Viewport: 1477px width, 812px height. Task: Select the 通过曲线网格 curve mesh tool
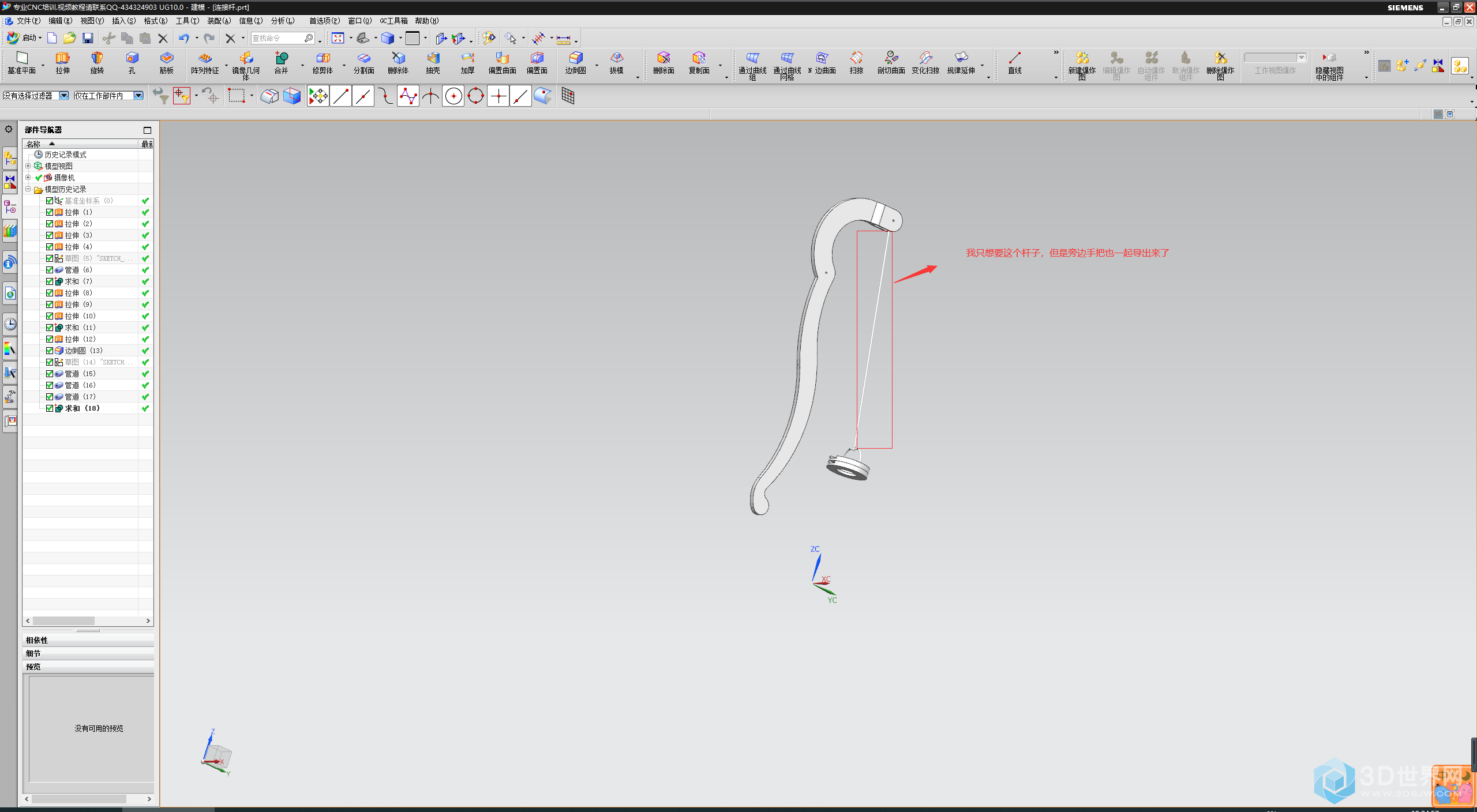787,65
